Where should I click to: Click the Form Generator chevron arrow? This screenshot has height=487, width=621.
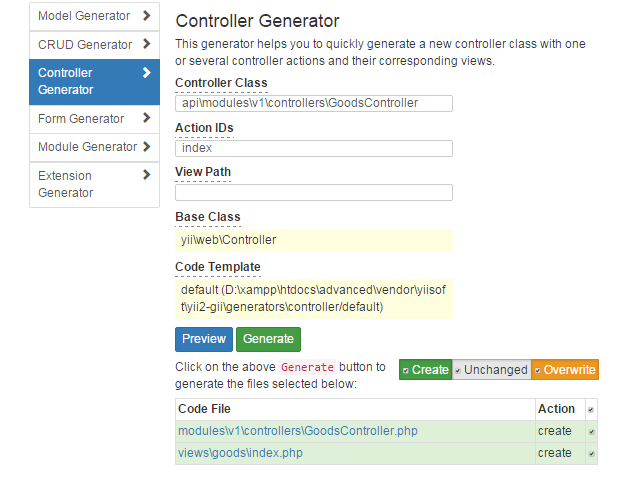(x=147, y=118)
